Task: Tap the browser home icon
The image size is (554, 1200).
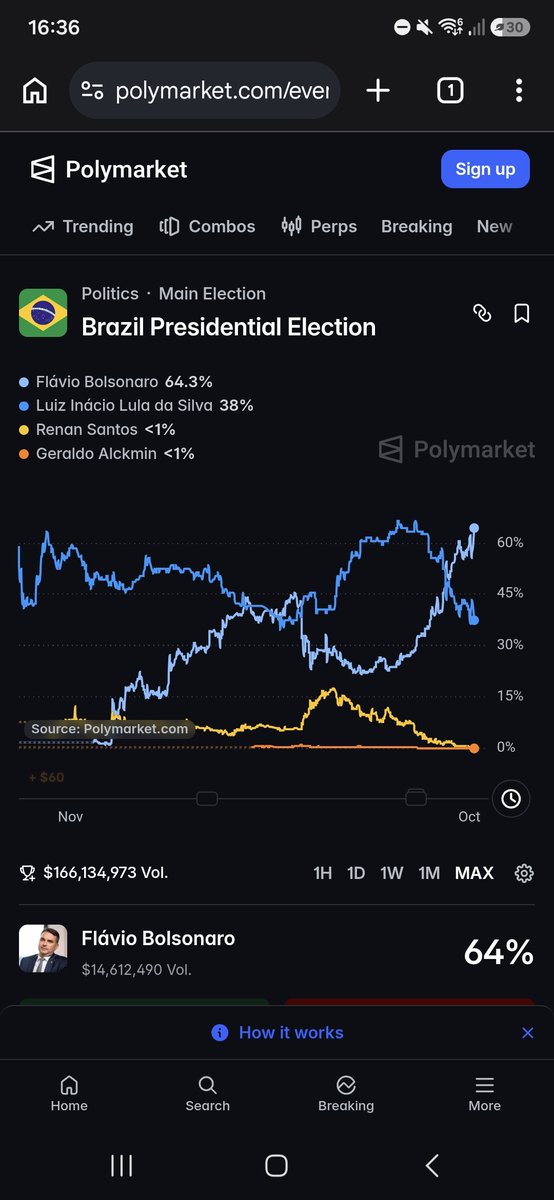Action: pos(35,91)
